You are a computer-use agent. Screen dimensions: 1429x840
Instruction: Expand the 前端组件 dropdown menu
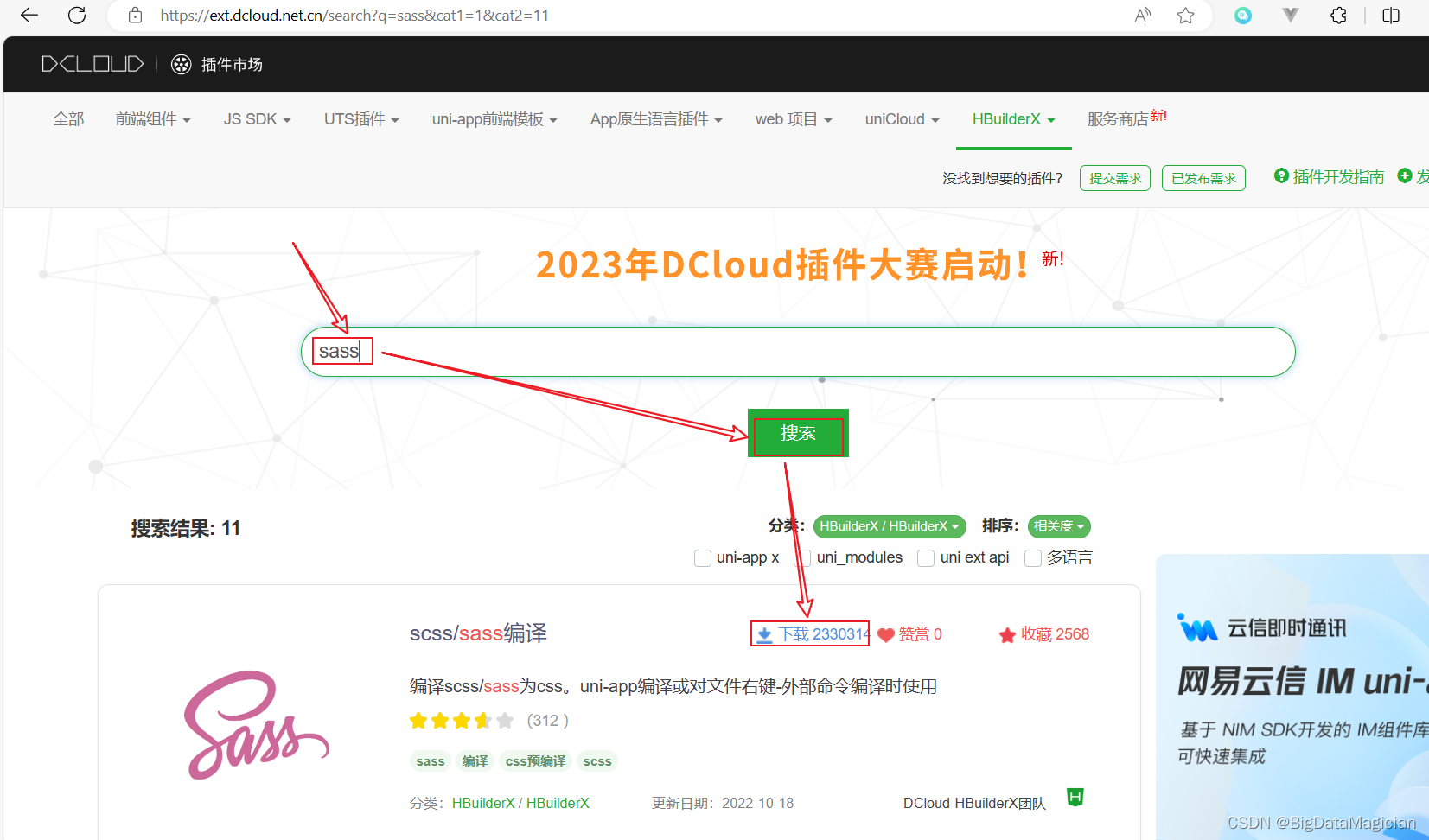[x=153, y=119]
